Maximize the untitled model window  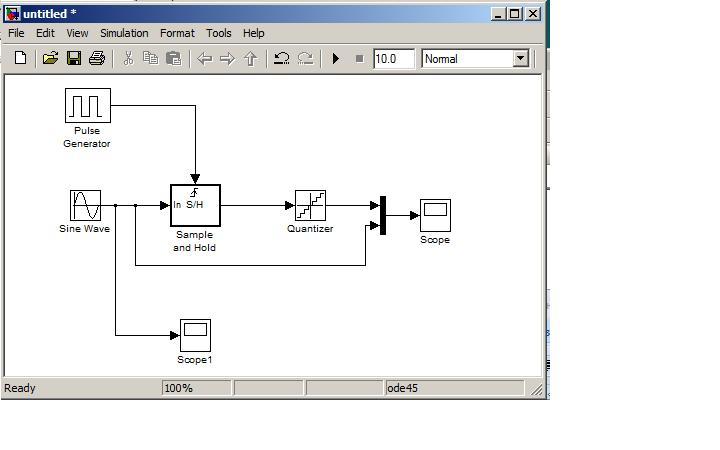514,14
